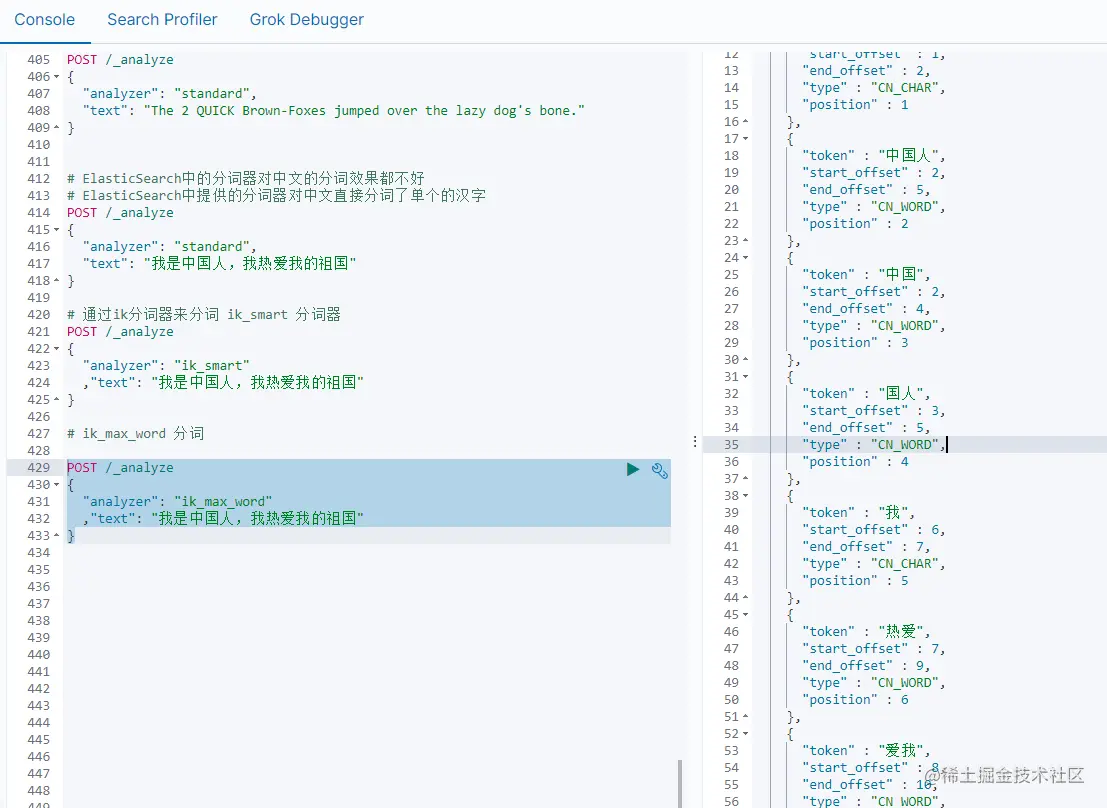The image size is (1107, 808).
Task: Toggle fold arrow at response line 44
Action: tap(746, 598)
